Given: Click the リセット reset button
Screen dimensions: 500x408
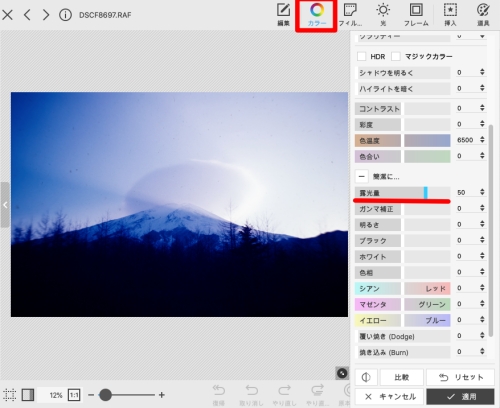Looking at the screenshot, I should tap(460, 377).
